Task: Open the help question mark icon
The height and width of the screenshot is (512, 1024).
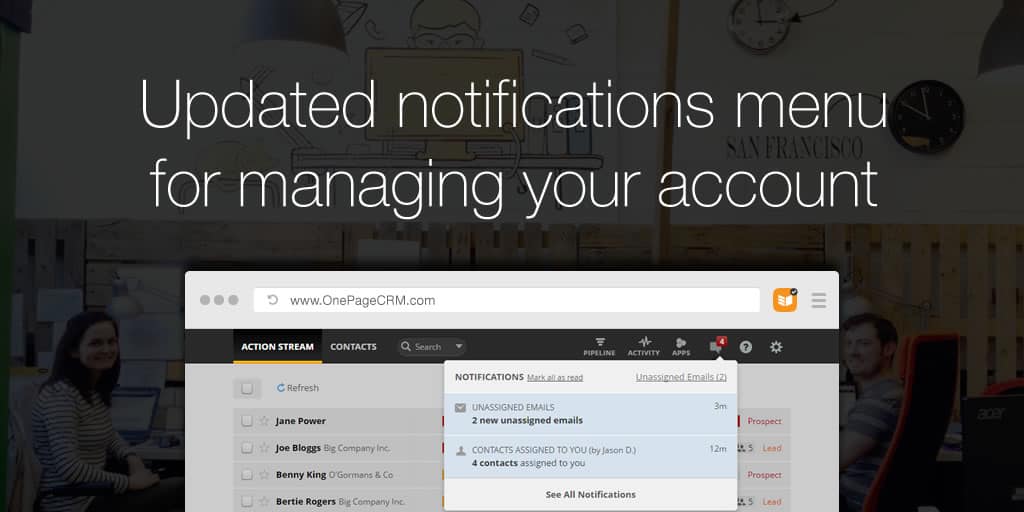Action: pyautogui.click(x=745, y=347)
